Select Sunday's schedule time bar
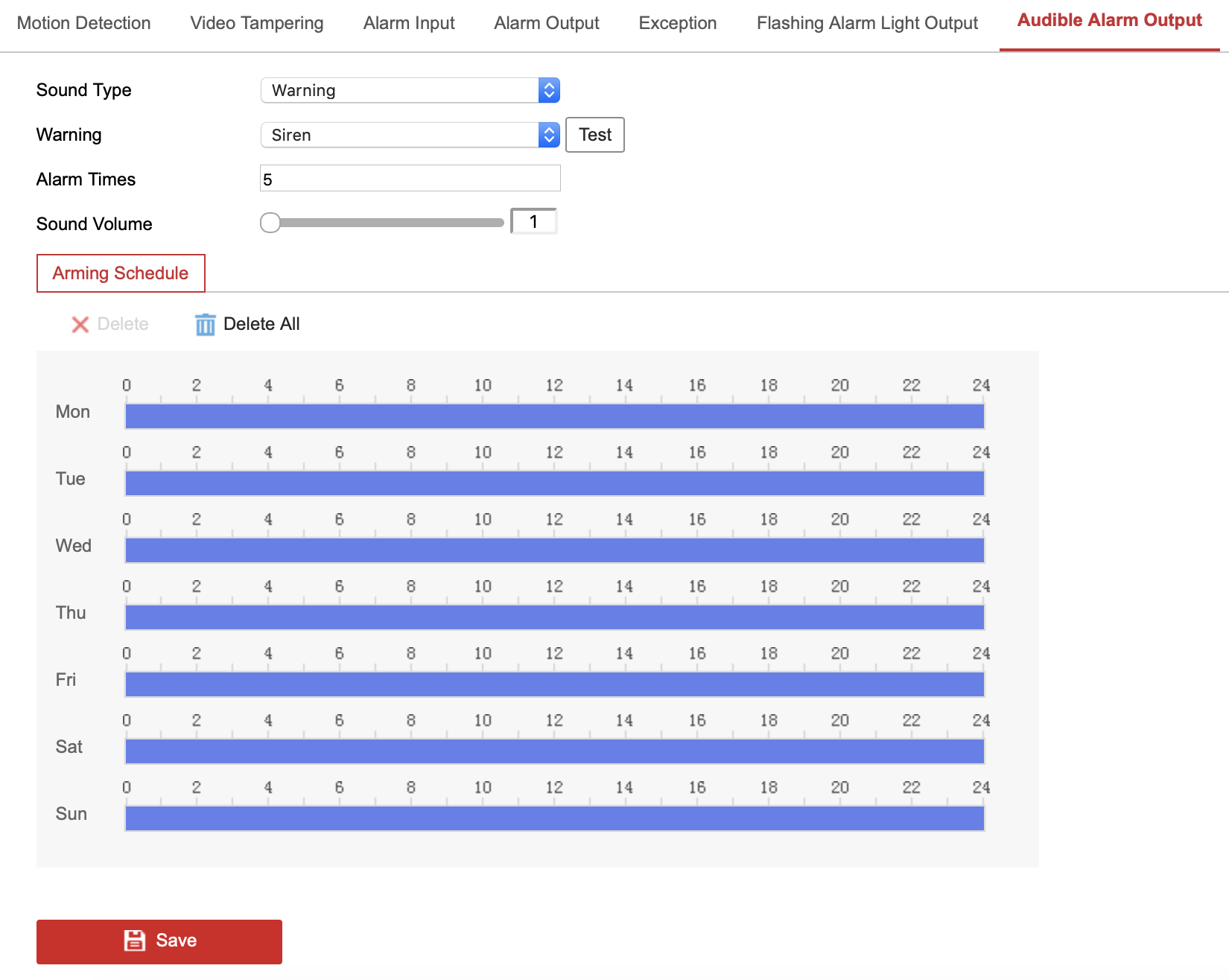 point(554,818)
